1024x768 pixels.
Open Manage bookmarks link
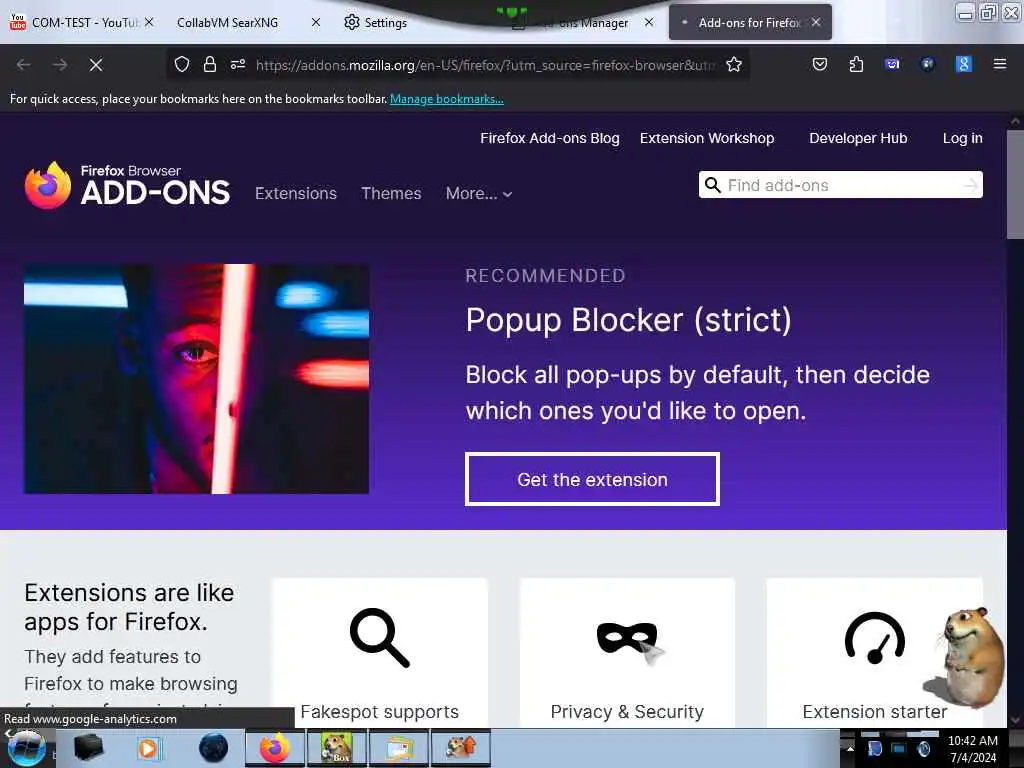click(x=447, y=99)
